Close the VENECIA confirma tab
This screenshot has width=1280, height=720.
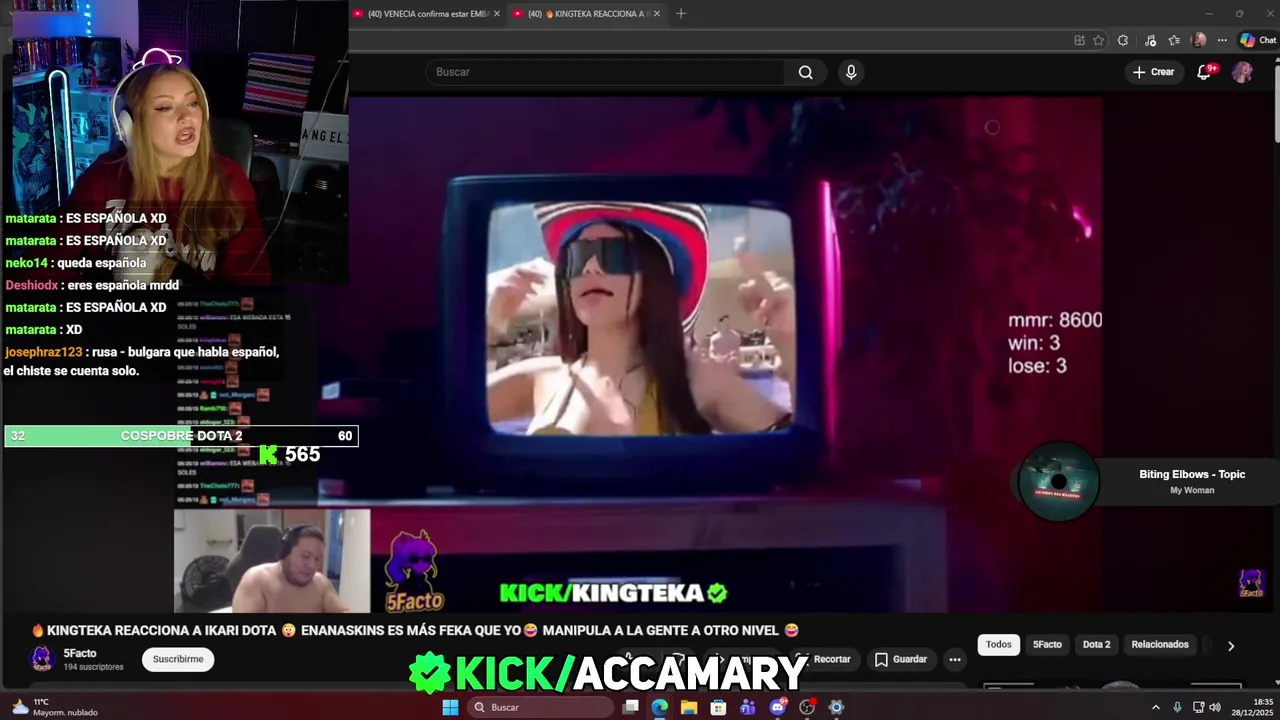coord(497,14)
